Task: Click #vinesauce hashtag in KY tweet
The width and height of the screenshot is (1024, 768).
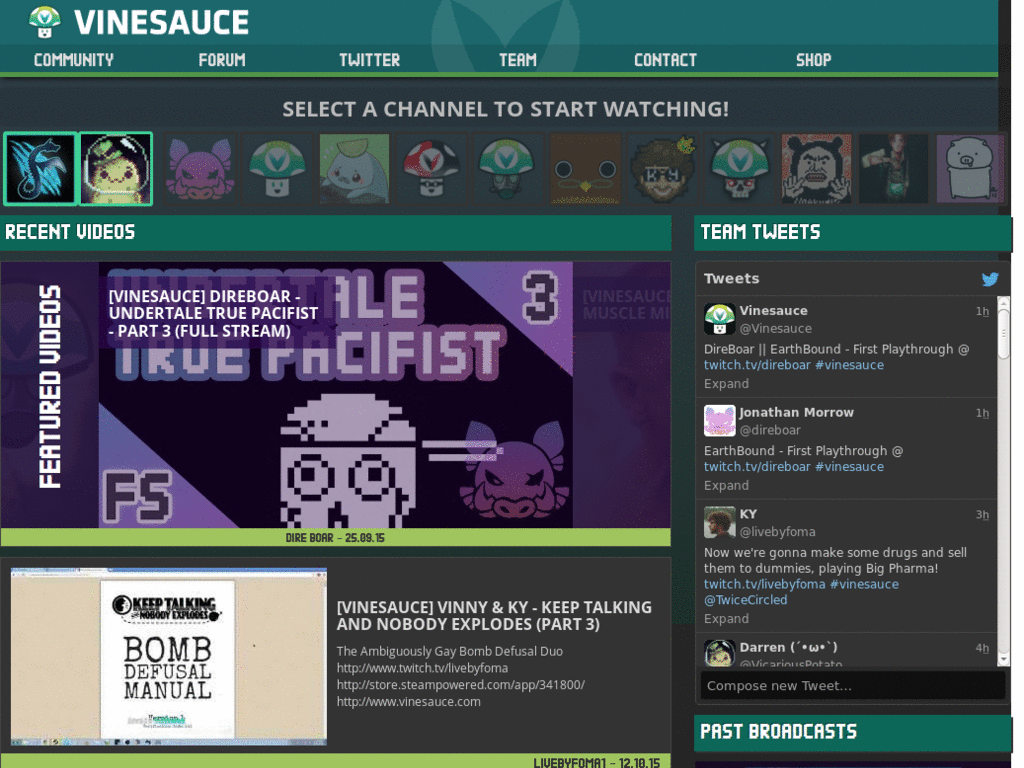Action: (x=864, y=584)
